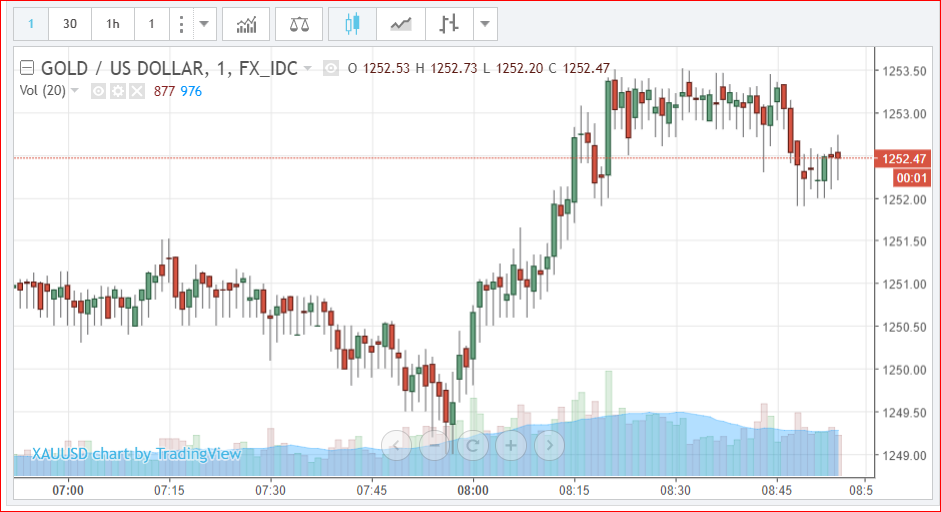
Task: Remove the Volume indicator with X
Action: 137,91
